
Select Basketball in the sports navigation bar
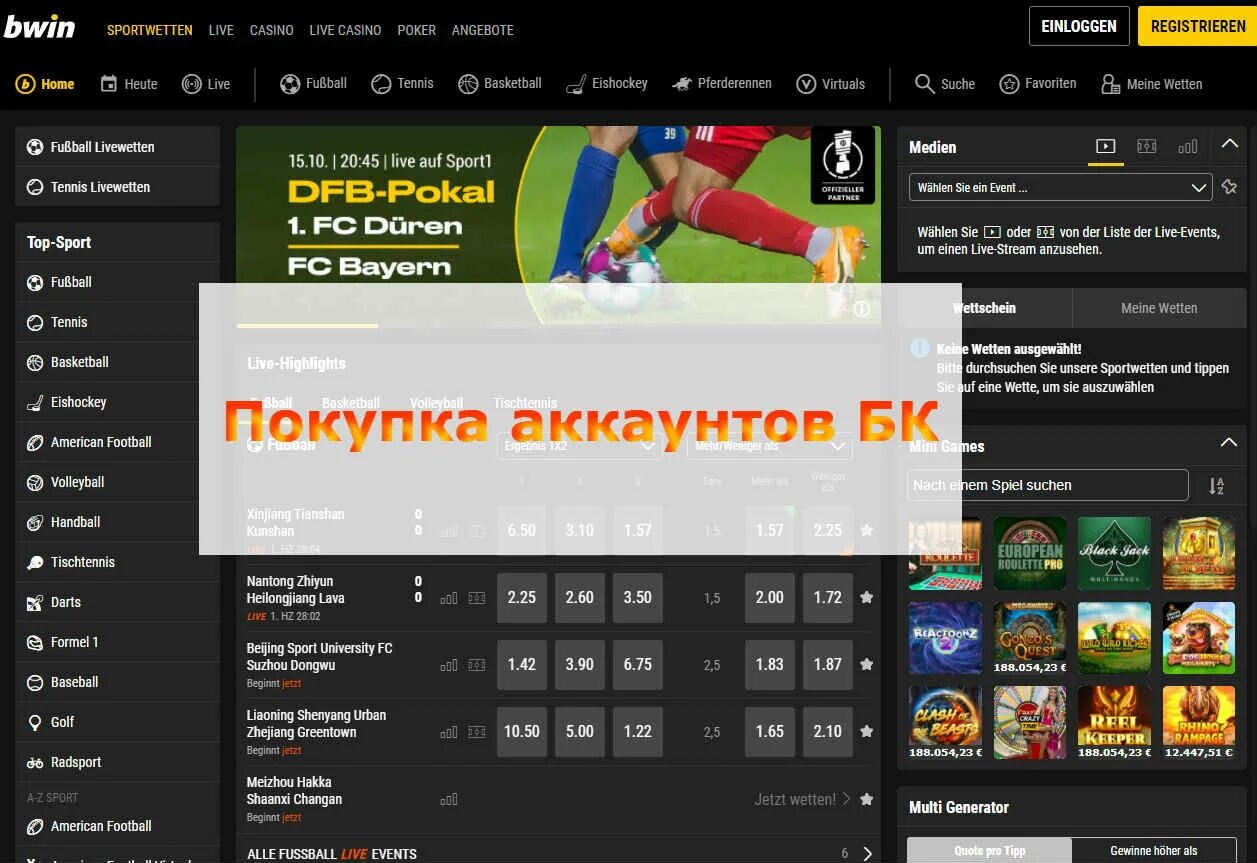pyautogui.click(x=500, y=84)
